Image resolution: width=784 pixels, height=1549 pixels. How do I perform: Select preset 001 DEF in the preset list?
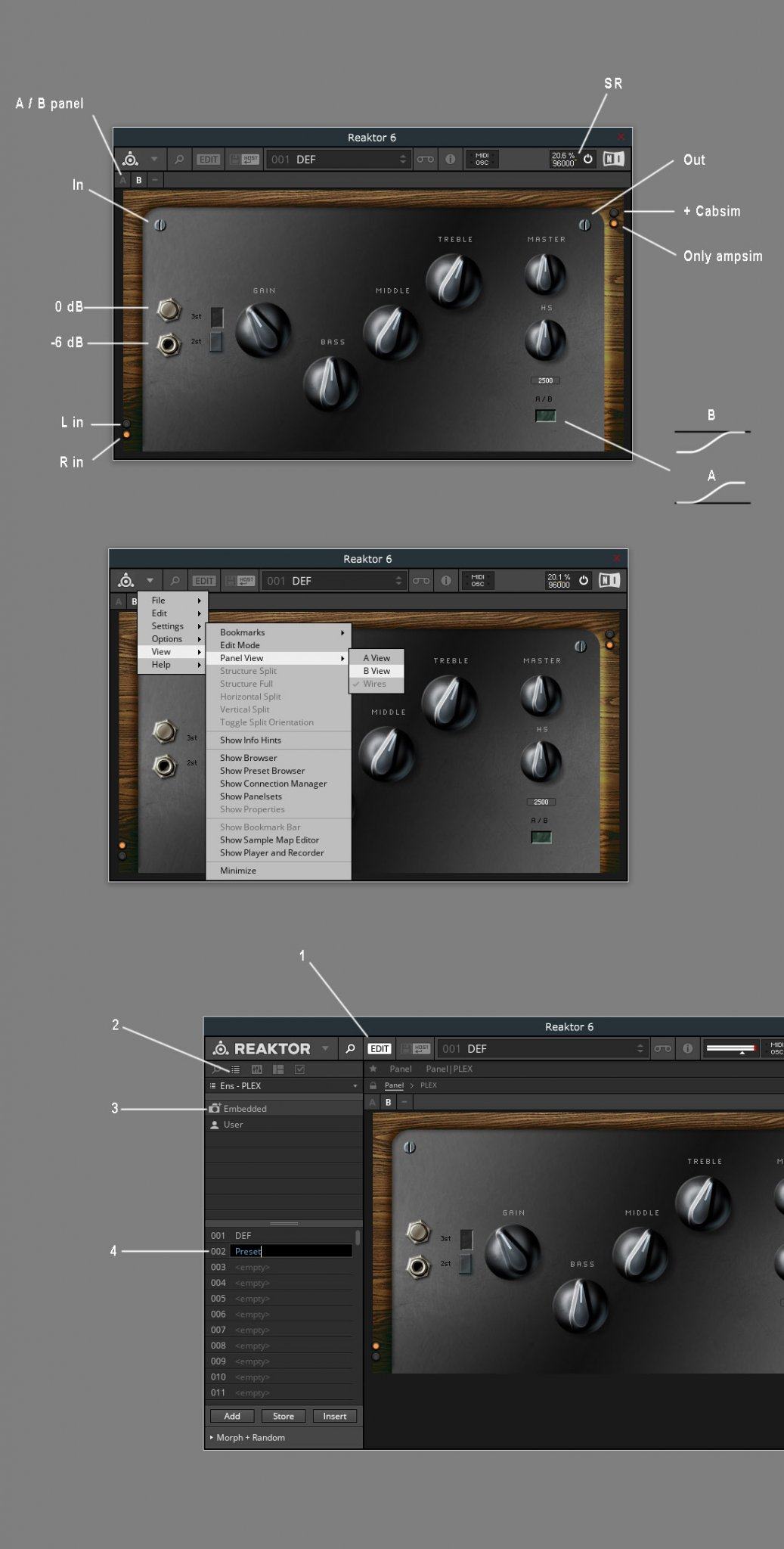[280, 1235]
